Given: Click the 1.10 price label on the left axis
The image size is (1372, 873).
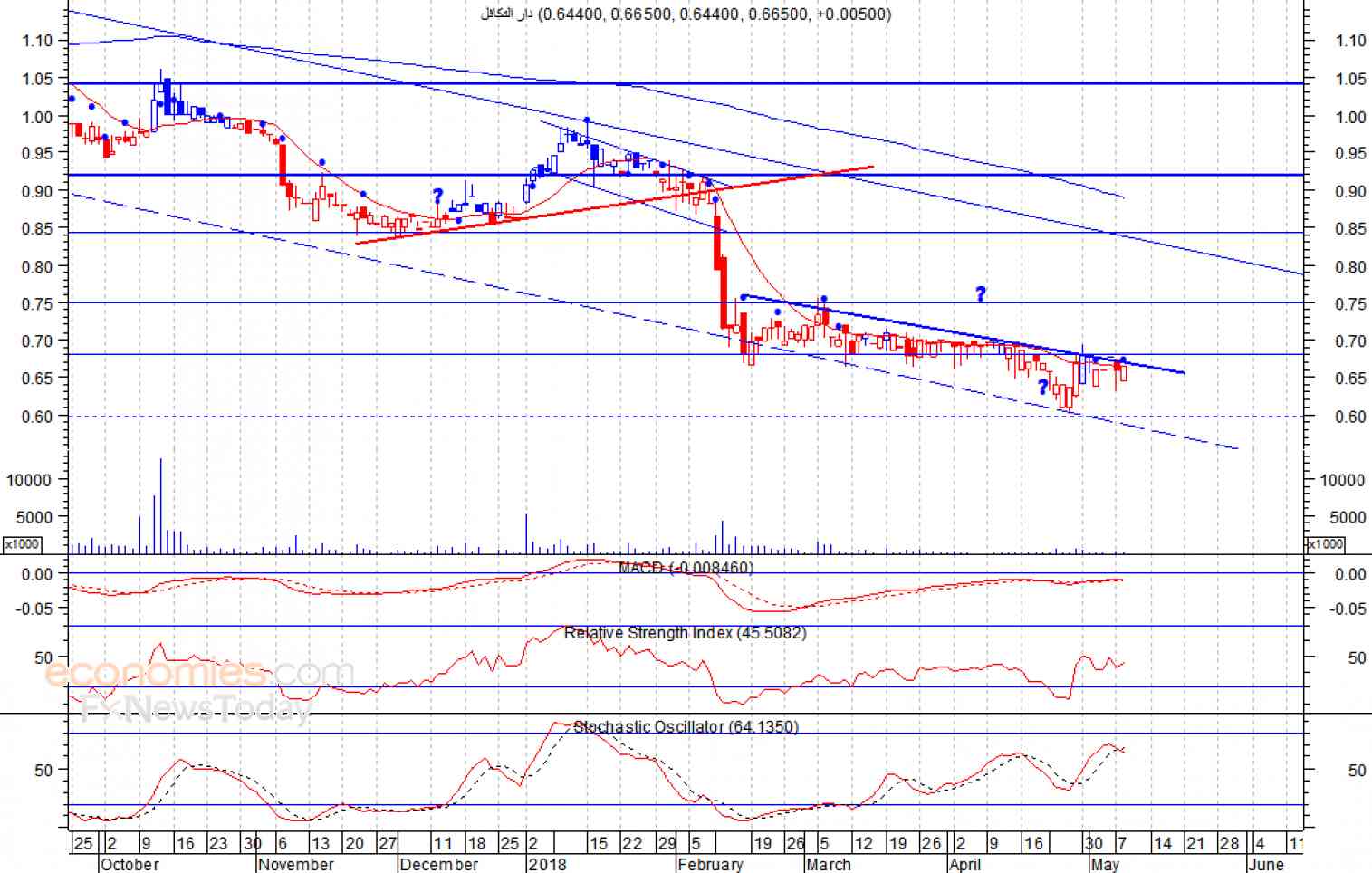Looking at the screenshot, I should tap(38, 40).
